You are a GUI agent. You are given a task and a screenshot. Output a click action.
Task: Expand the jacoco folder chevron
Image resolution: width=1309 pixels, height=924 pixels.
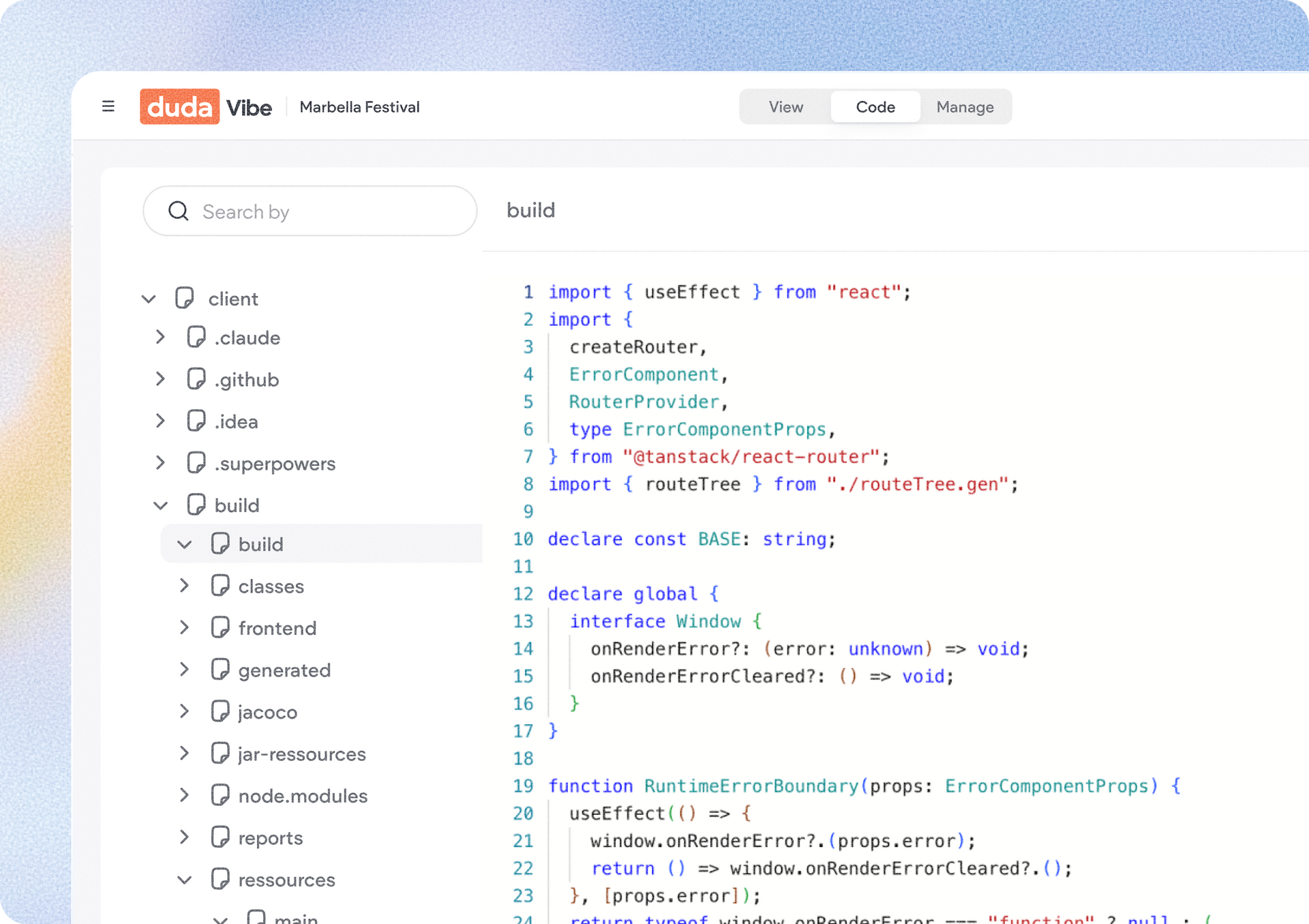click(x=184, y=711)
